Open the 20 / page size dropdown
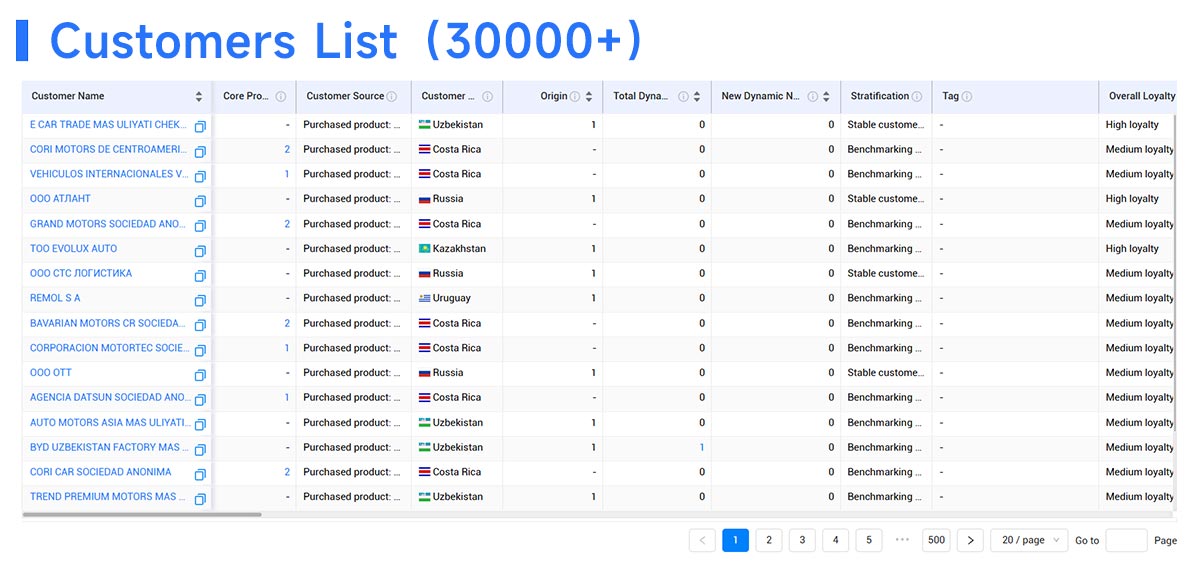The height and width of the screenshot is (564, 1190). click(x=1029, y=540)
